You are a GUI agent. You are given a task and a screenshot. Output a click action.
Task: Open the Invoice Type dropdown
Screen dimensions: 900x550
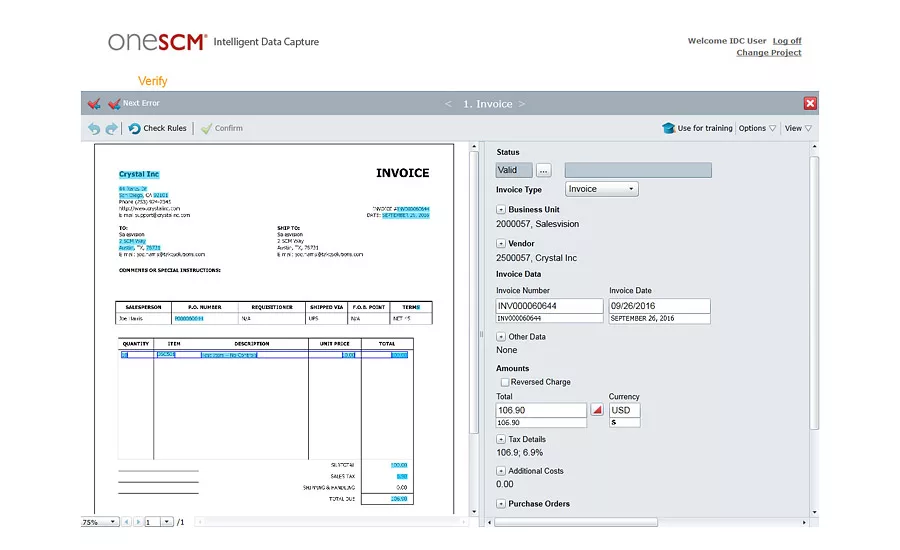pos(602,189)
